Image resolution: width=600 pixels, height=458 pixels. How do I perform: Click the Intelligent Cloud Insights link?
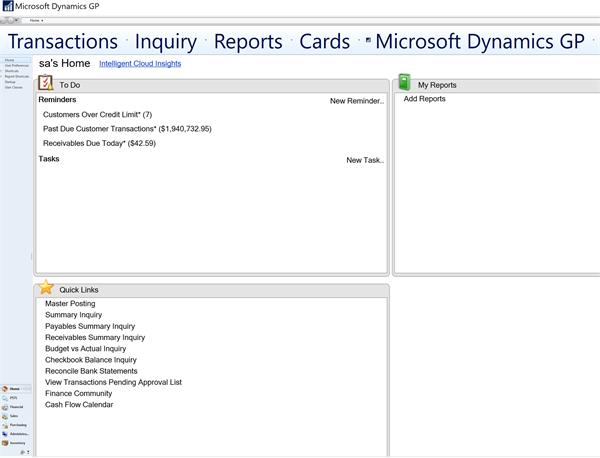coord(140,64)
